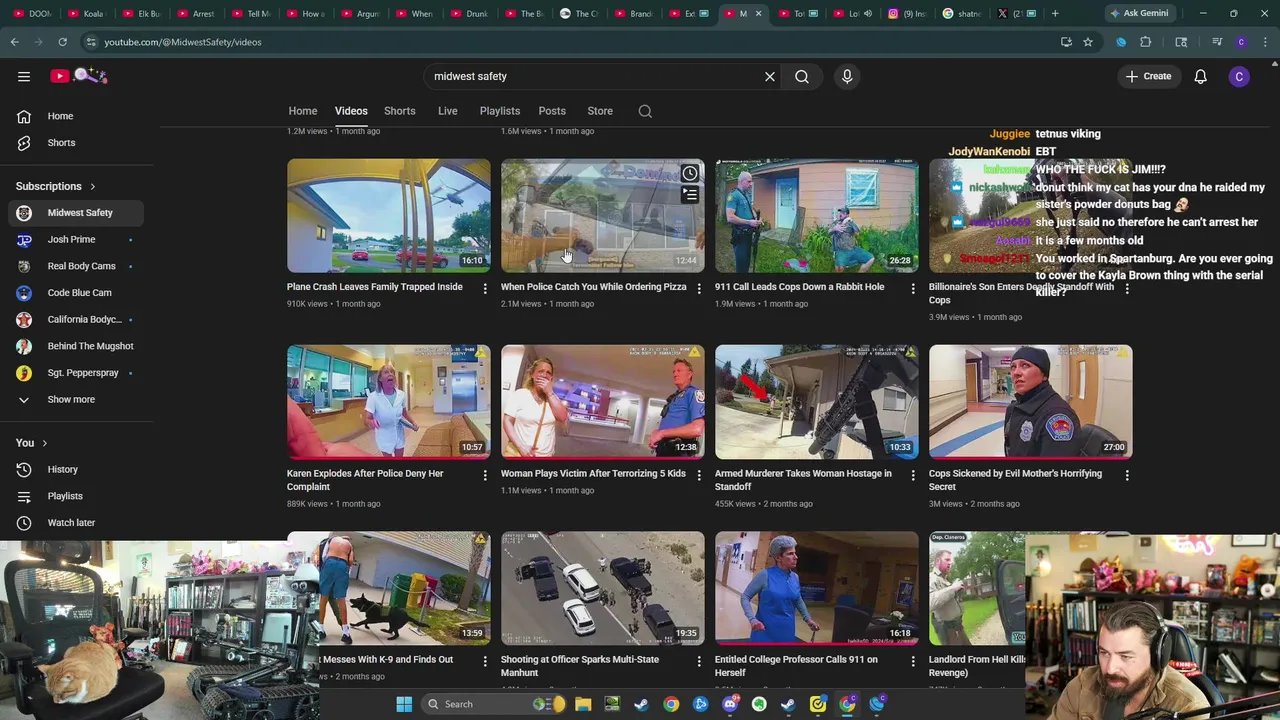
Task: Open options menu for Woman Plays Victim video
Action: click(x=699, y=475)
